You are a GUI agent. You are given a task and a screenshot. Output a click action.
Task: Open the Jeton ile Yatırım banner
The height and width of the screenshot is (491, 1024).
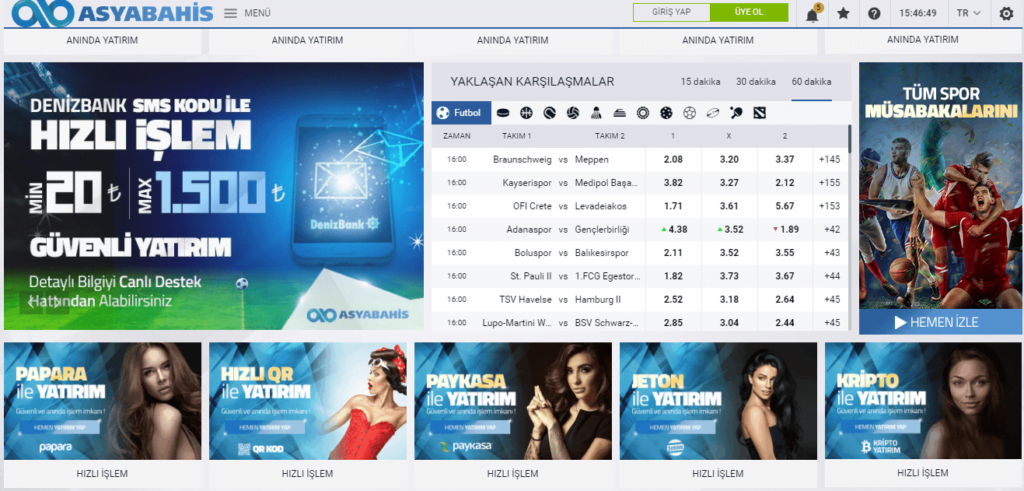point(718,401)
